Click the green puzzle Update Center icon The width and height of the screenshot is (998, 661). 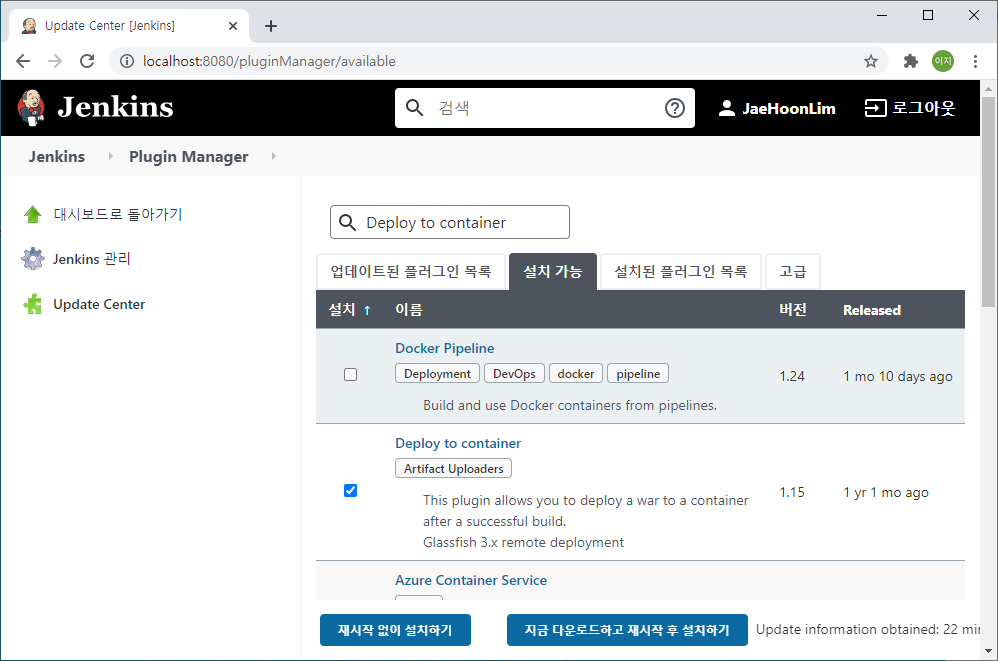pos(32,304)
